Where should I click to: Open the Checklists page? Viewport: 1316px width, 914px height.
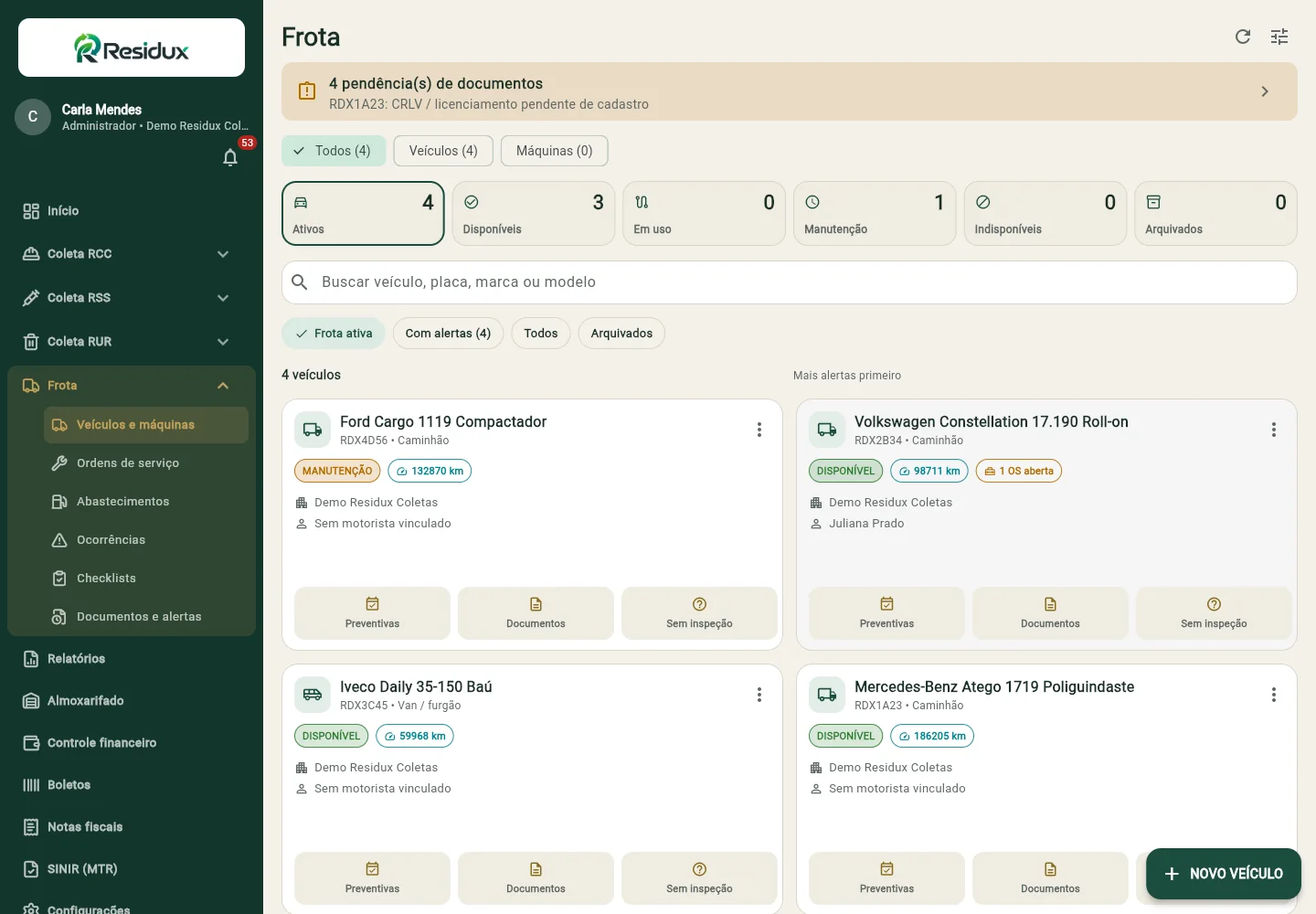click(x=146, y=579)
